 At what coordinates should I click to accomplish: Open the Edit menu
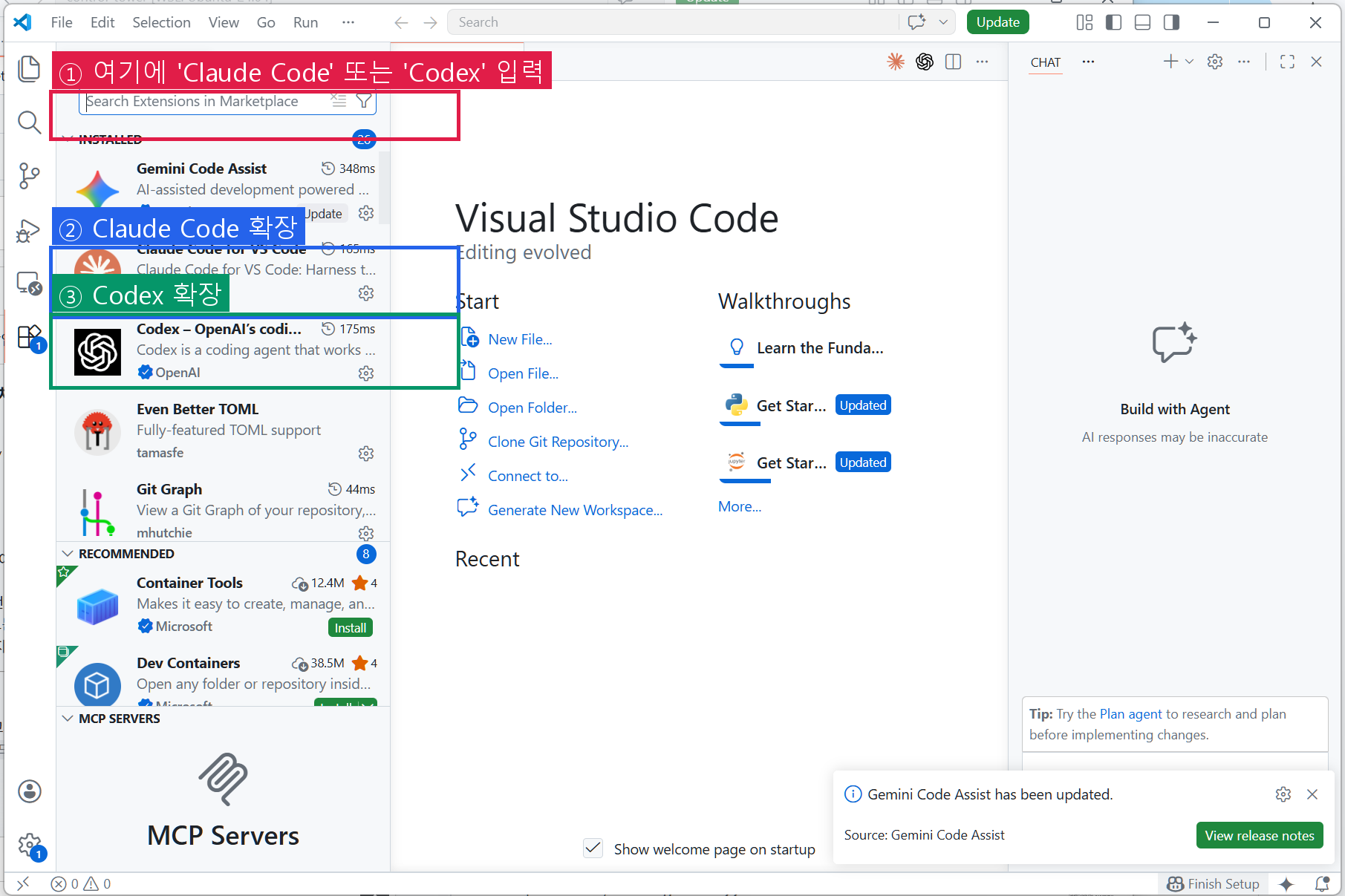point(102,22)
